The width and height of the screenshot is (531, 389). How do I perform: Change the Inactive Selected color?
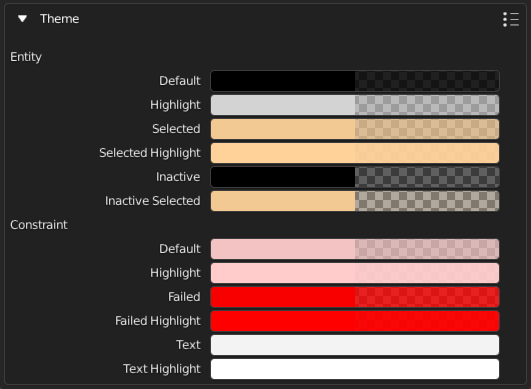click(355, 201)
